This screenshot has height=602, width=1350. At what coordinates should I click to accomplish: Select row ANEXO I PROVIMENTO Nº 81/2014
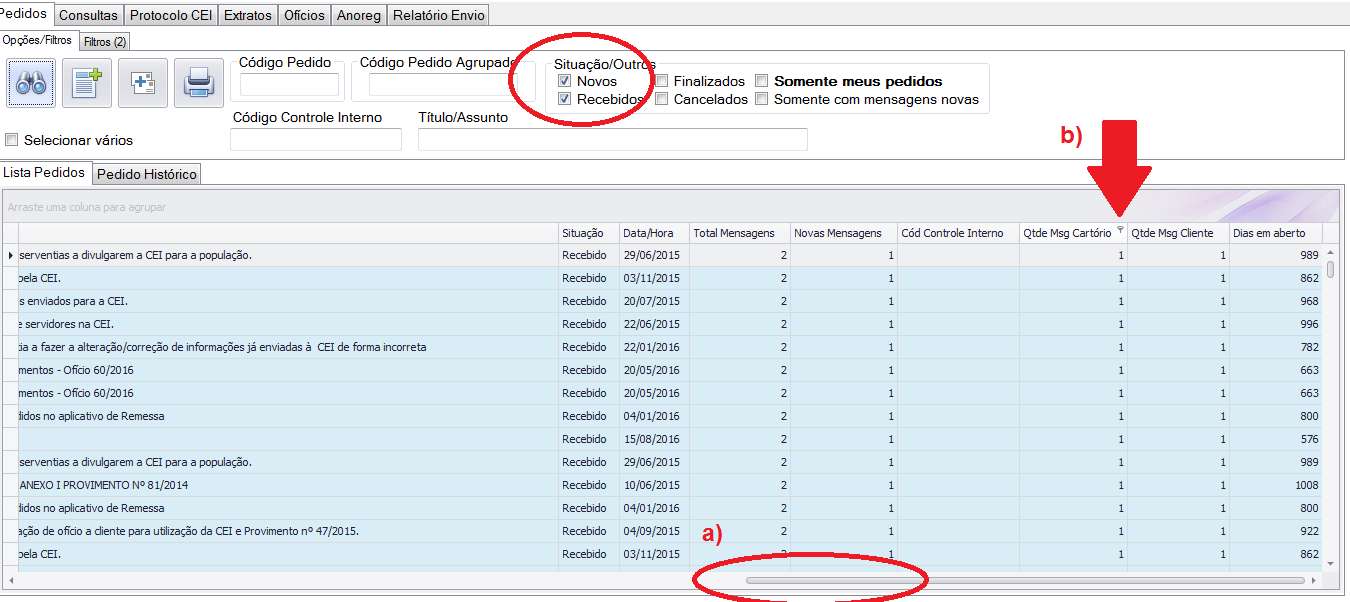pos(660,485)
